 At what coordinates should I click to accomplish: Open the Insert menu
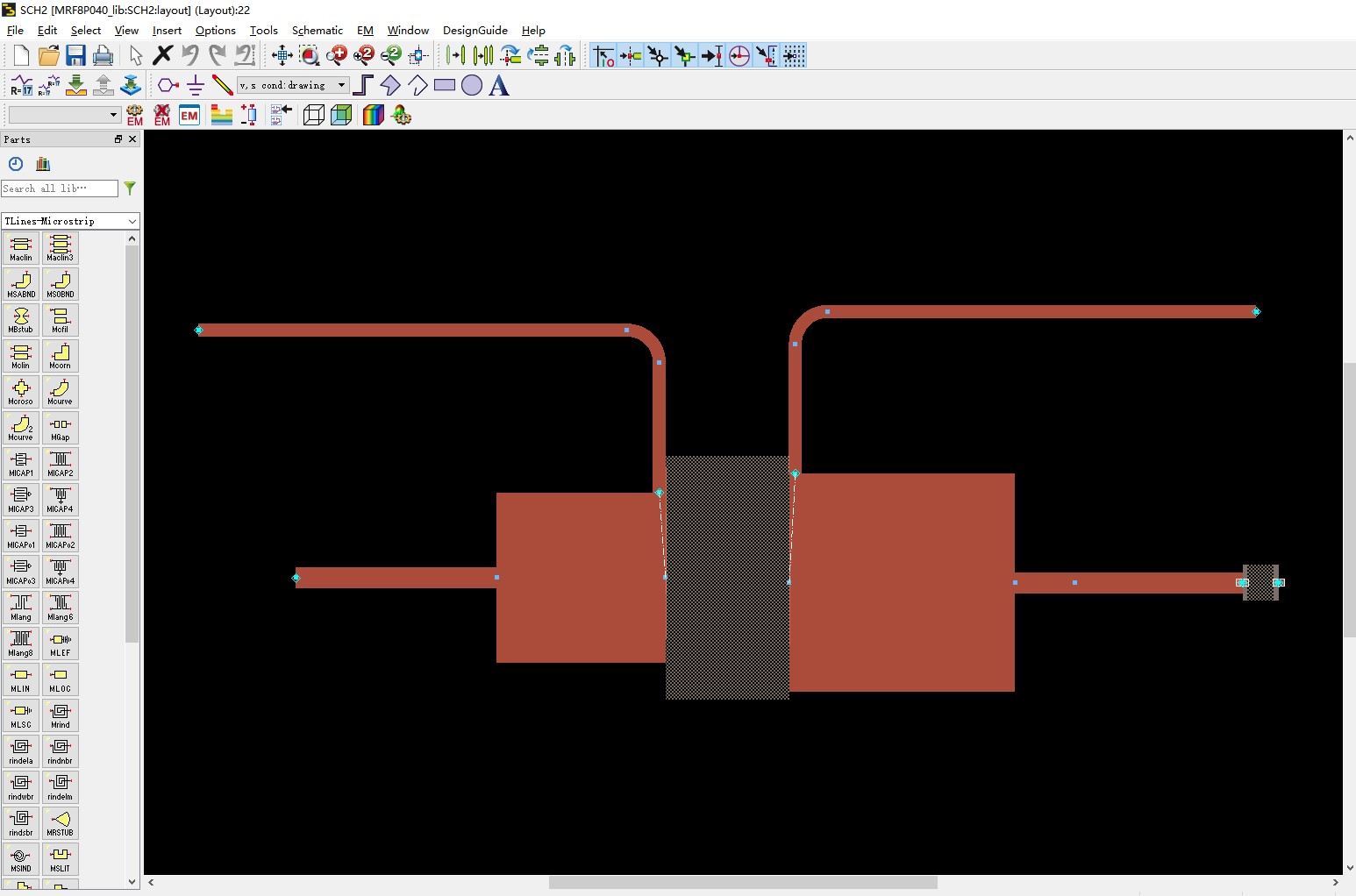pyautogui.click(x=167, y=30)
